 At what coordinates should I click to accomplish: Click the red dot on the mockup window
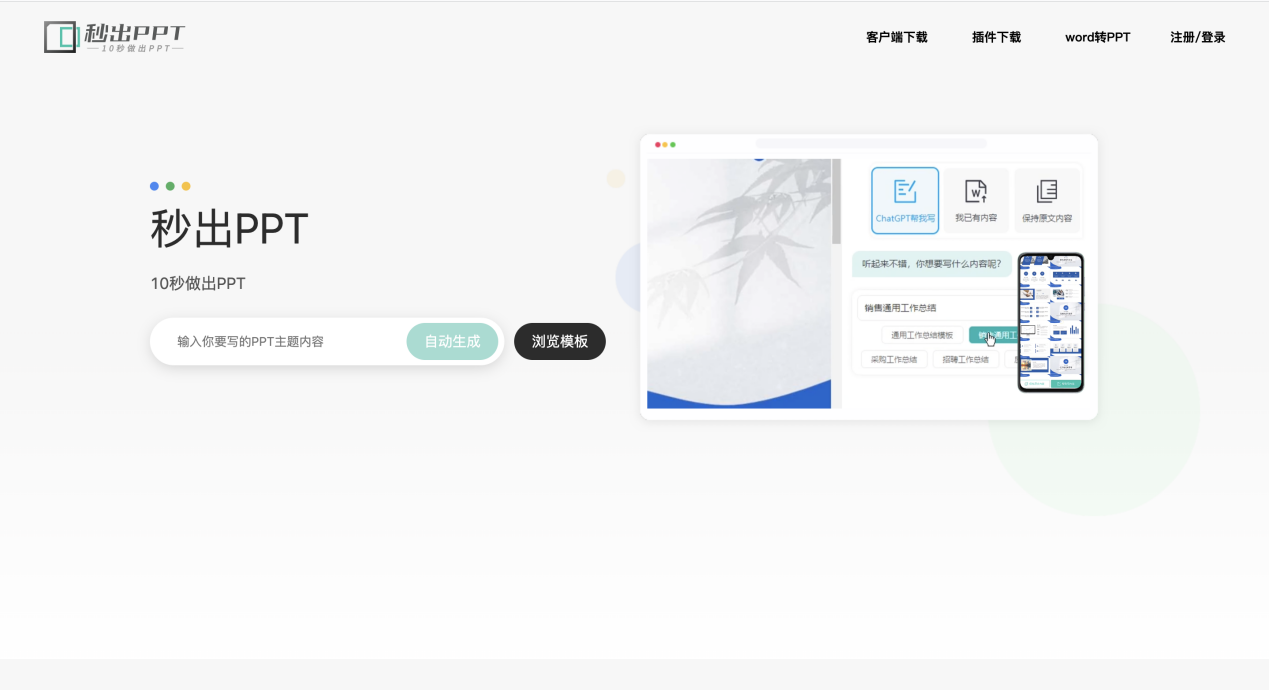coord(656,144)
